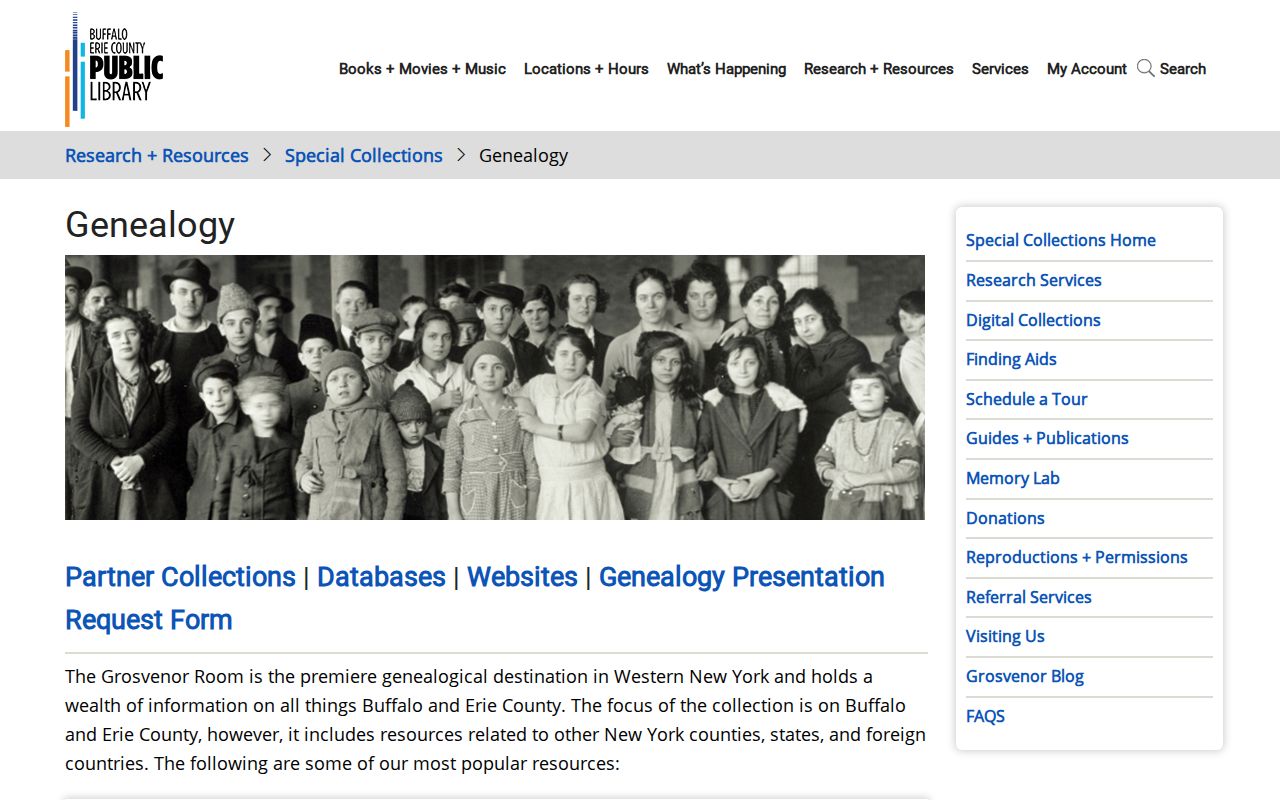Go to My Account
The image size is (1280, 800).
point(1086,69)
